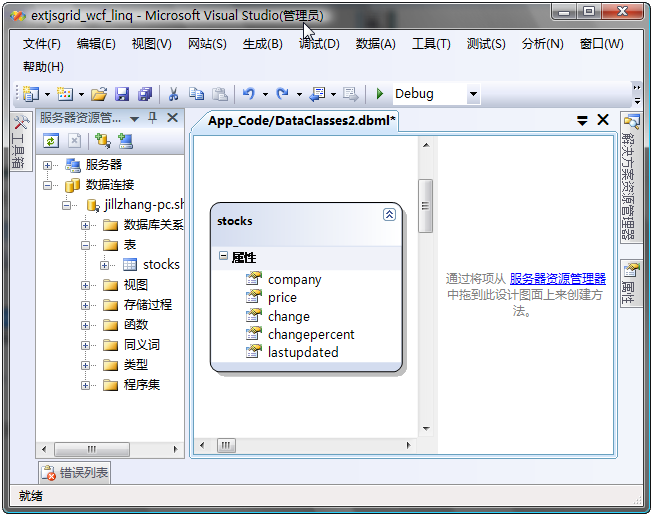This screenshot has width=653, height=516.
Task: Click the 服务器资源管理器 hyperlink
Action: click(557, 279)
